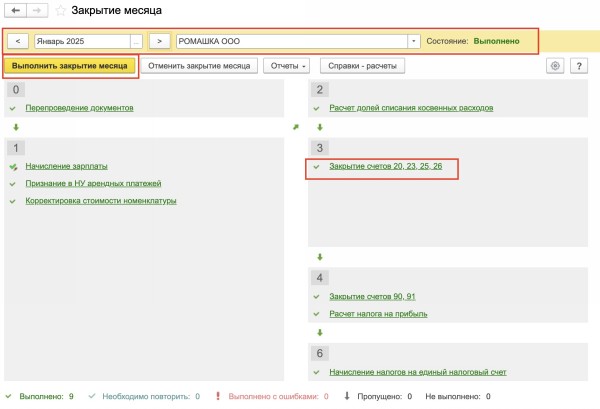Click the forward navigation arrow
600x409 pixels.
tap(38, 10)
